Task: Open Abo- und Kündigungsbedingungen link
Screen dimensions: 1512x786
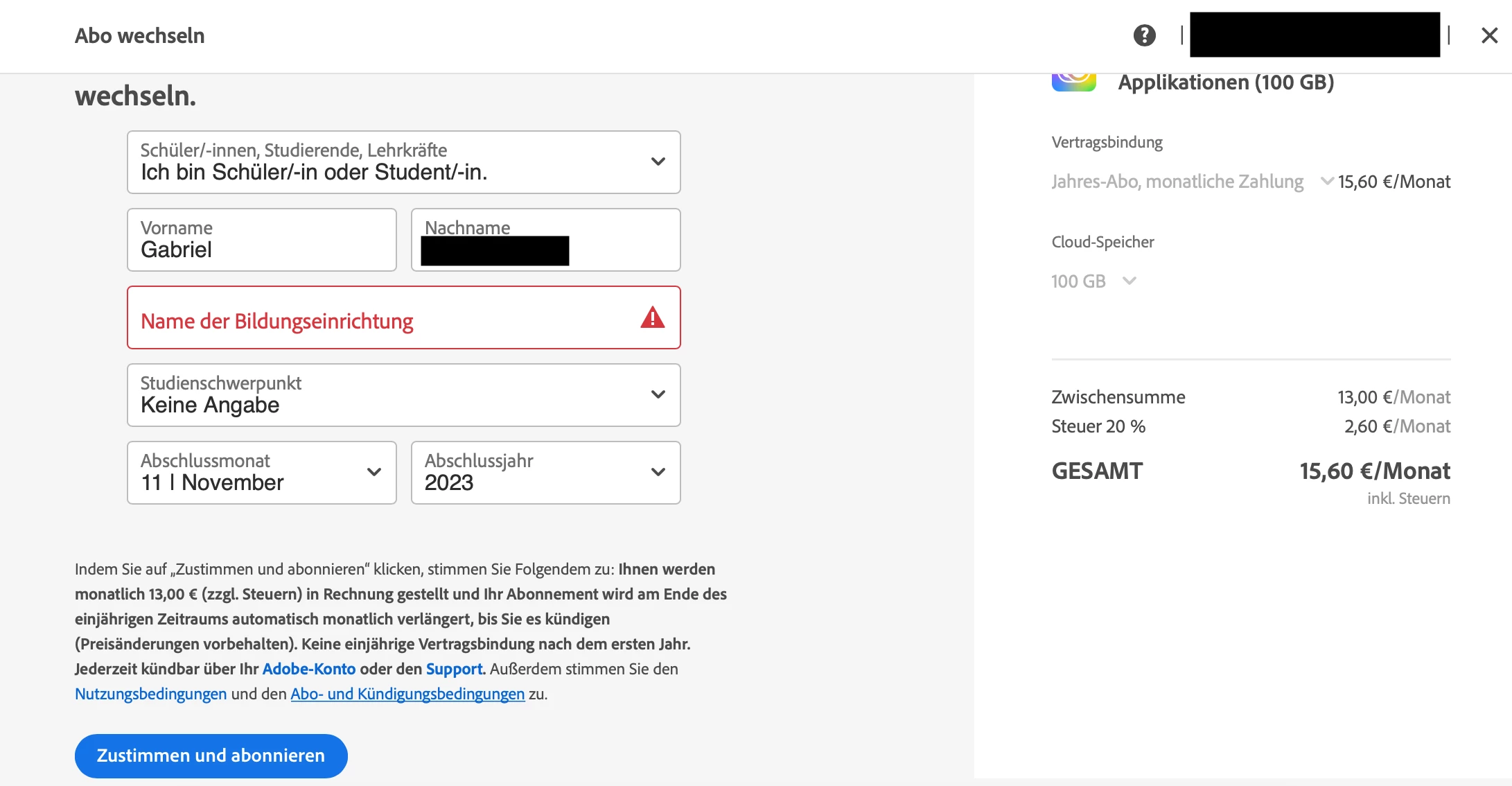Action: click(407, 694)
